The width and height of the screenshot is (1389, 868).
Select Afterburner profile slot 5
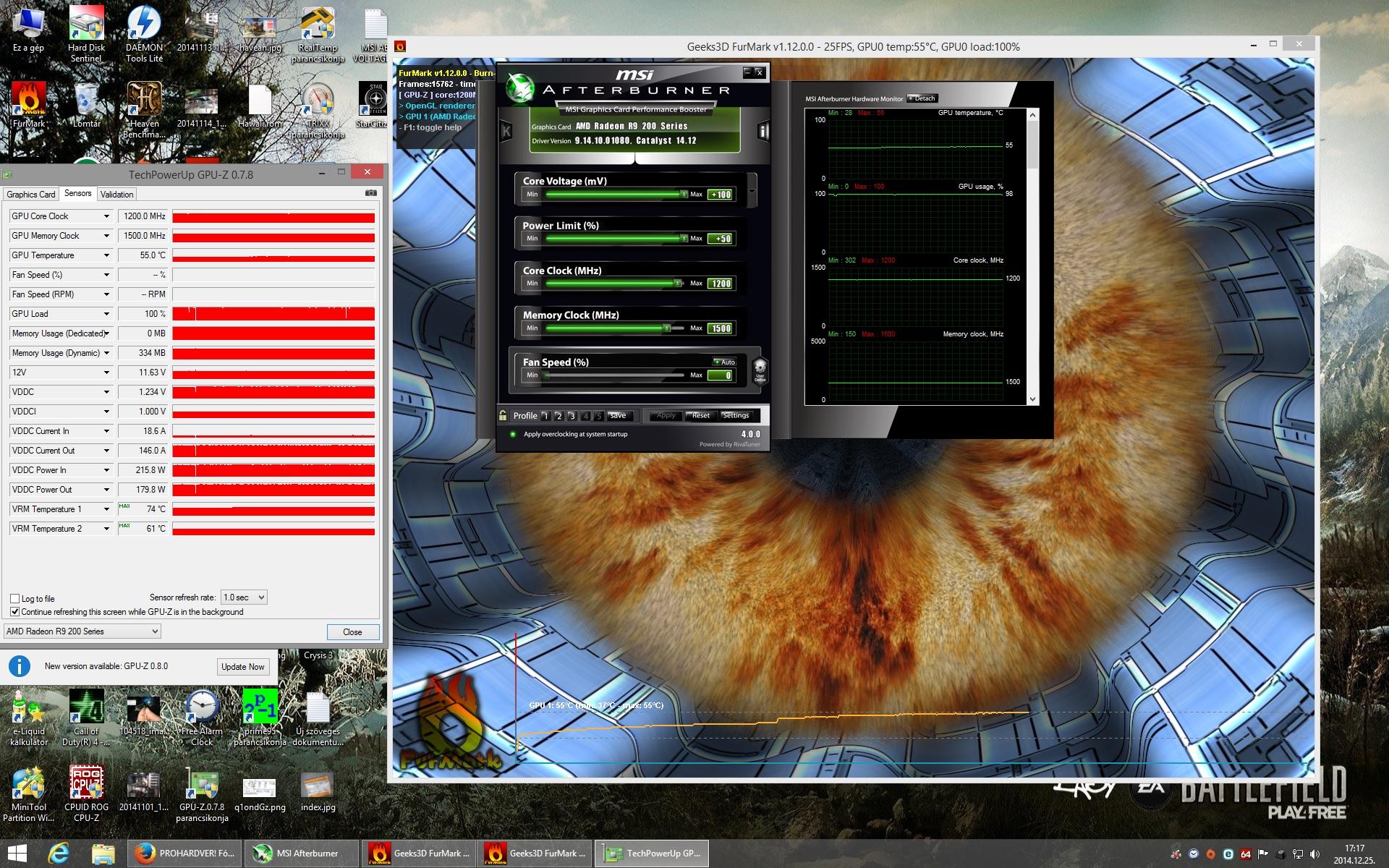click(598, 416)
